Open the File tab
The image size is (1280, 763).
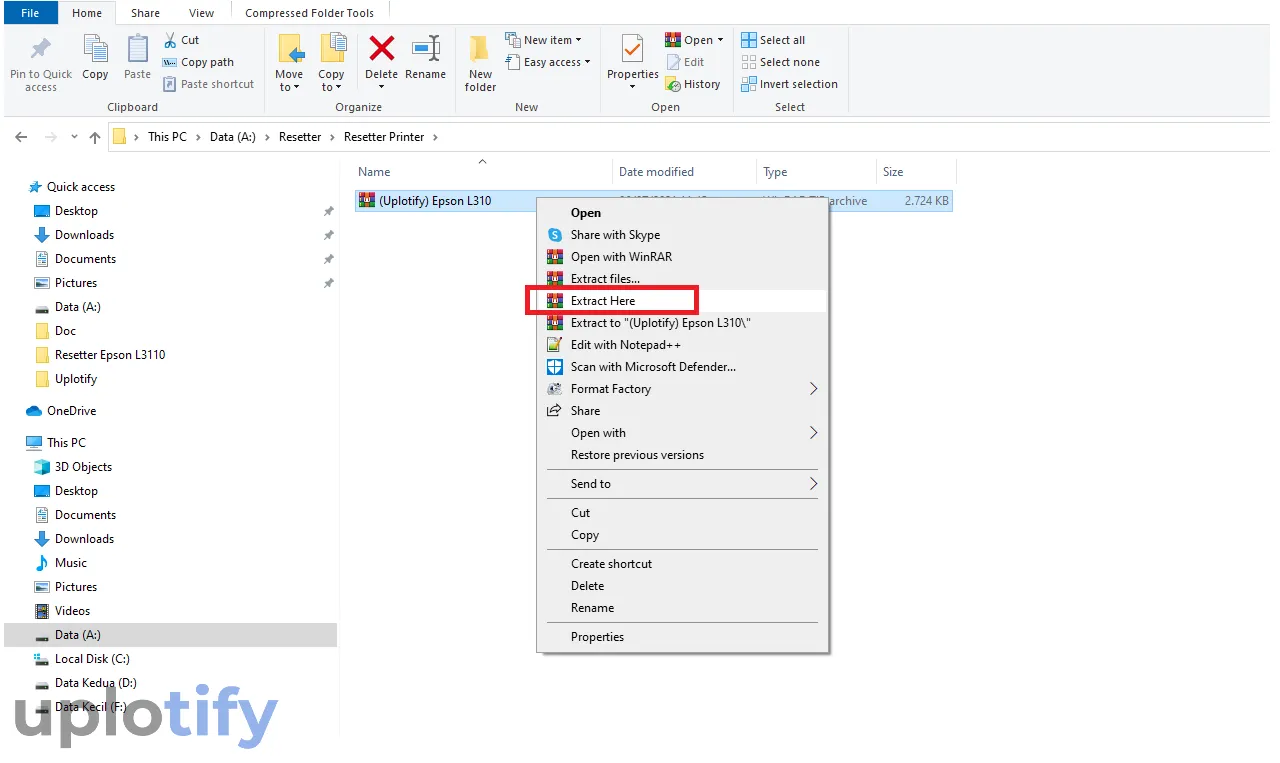tap(30, 13)
